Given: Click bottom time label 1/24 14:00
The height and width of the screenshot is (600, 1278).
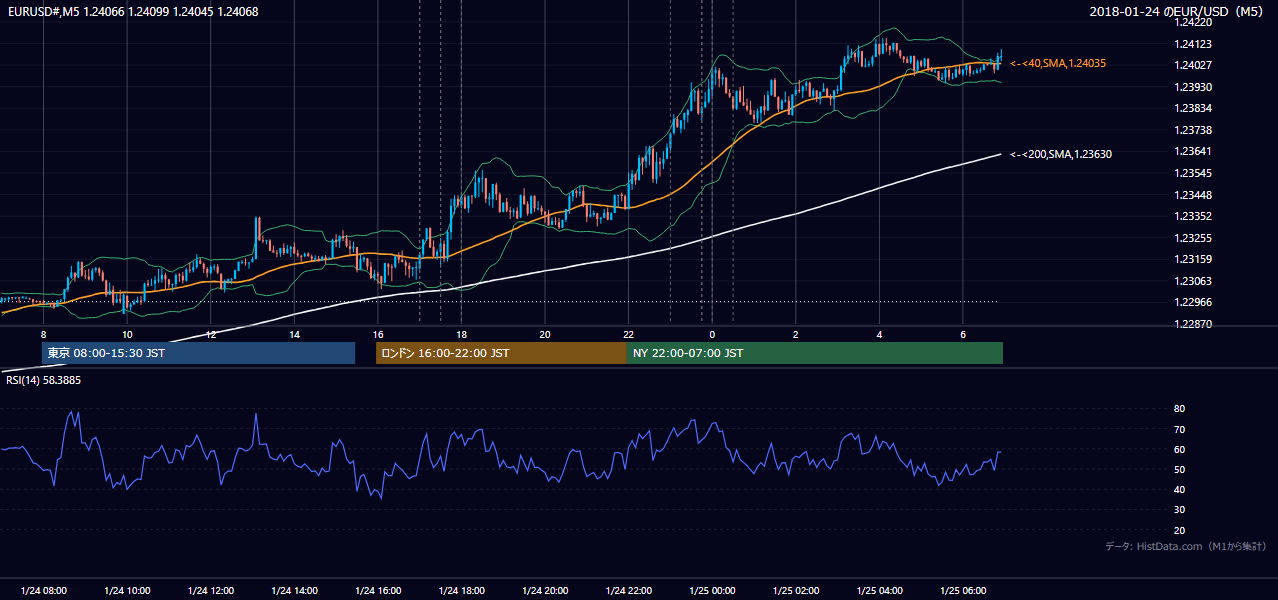Looking at the screenshot, I should (295, 591).
